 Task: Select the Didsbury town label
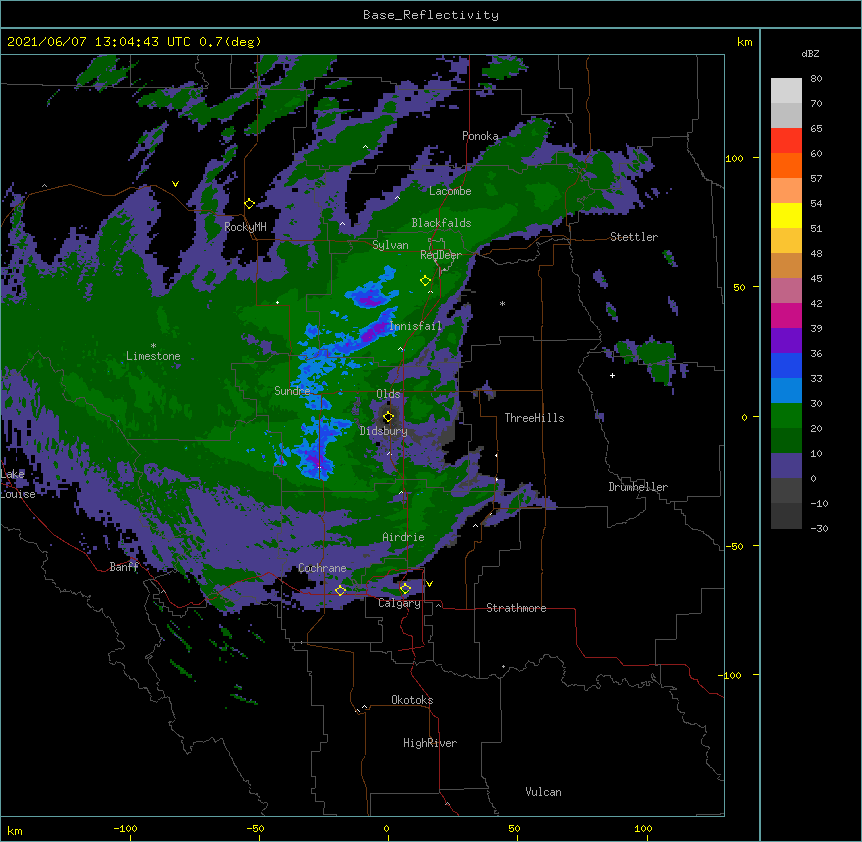(x=384, y=431)
